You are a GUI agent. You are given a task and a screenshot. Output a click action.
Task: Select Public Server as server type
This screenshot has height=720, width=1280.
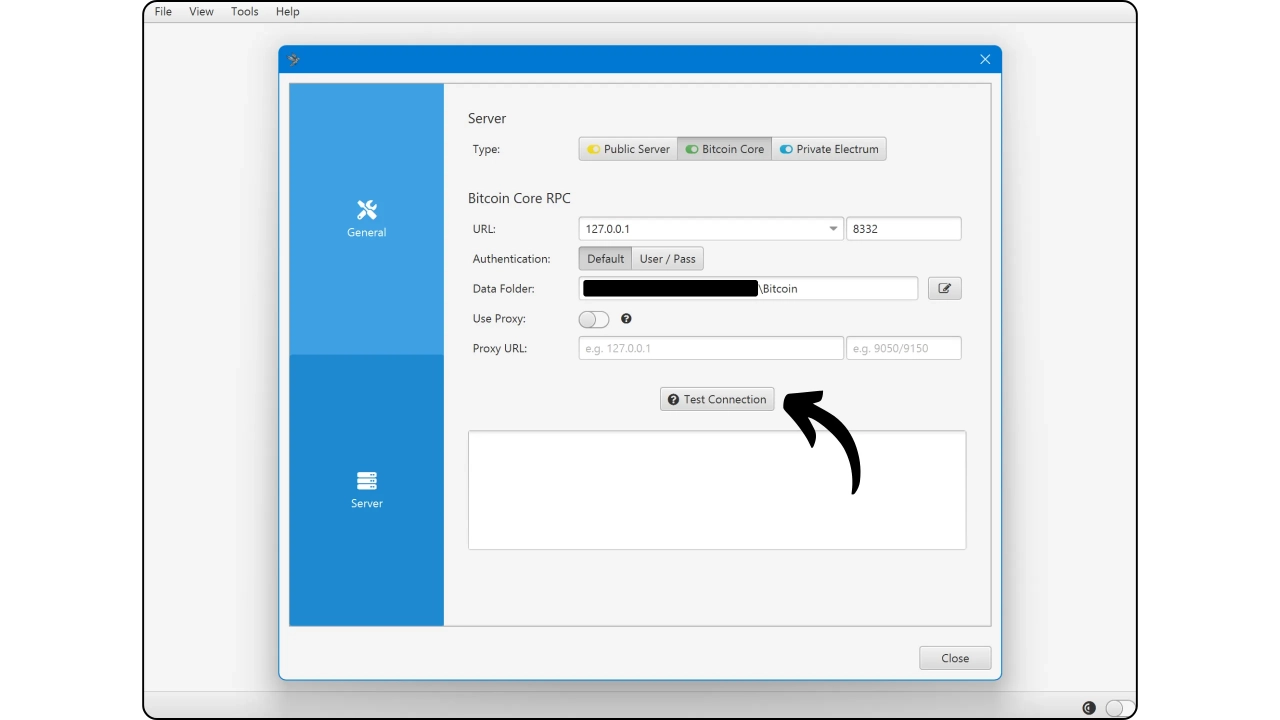pos(628,149)
